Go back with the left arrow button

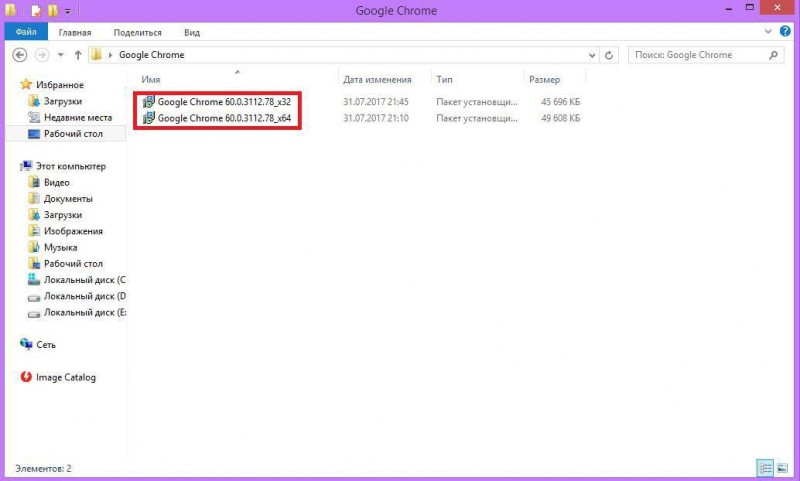[19, 55]
